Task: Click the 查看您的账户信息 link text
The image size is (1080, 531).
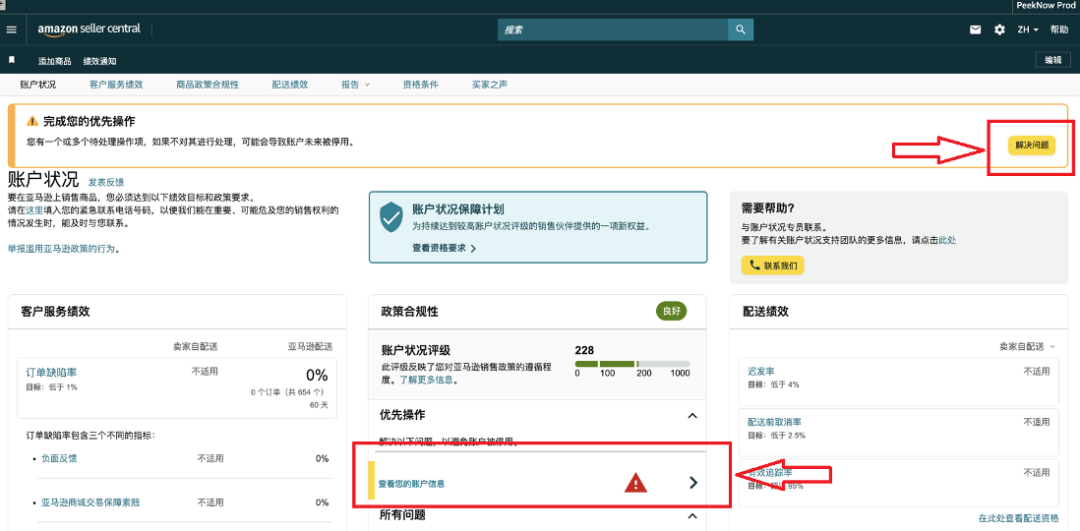Action: [x=411, y=483]
